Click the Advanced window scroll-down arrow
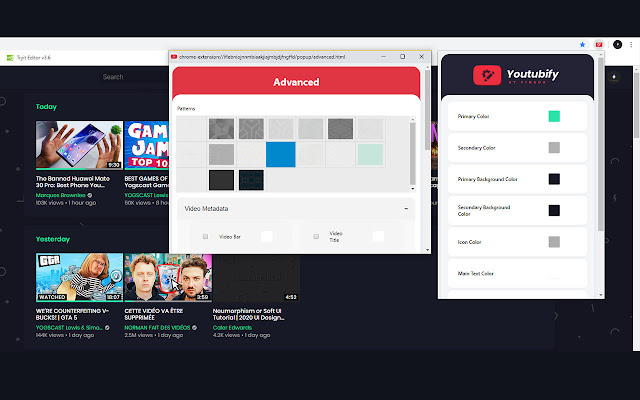This screenshot has width=640, height=400. (x=427, y=250)
